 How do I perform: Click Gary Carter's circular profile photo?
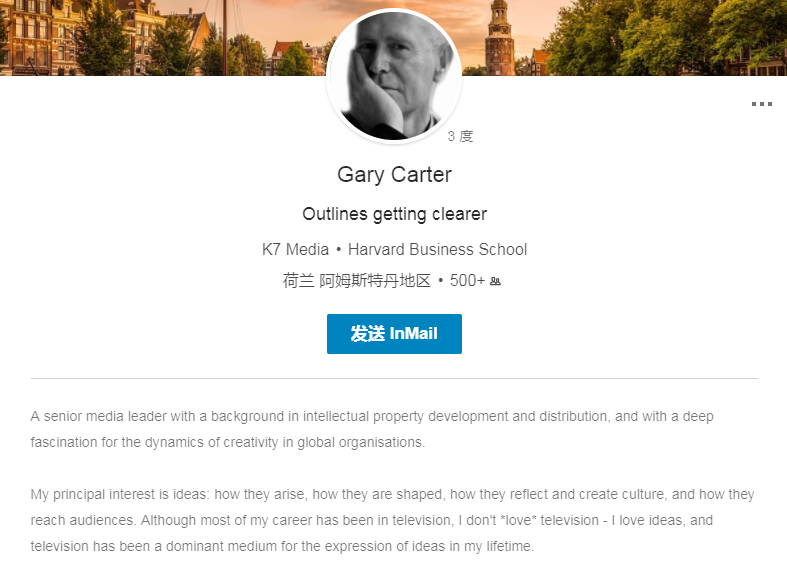394,76
